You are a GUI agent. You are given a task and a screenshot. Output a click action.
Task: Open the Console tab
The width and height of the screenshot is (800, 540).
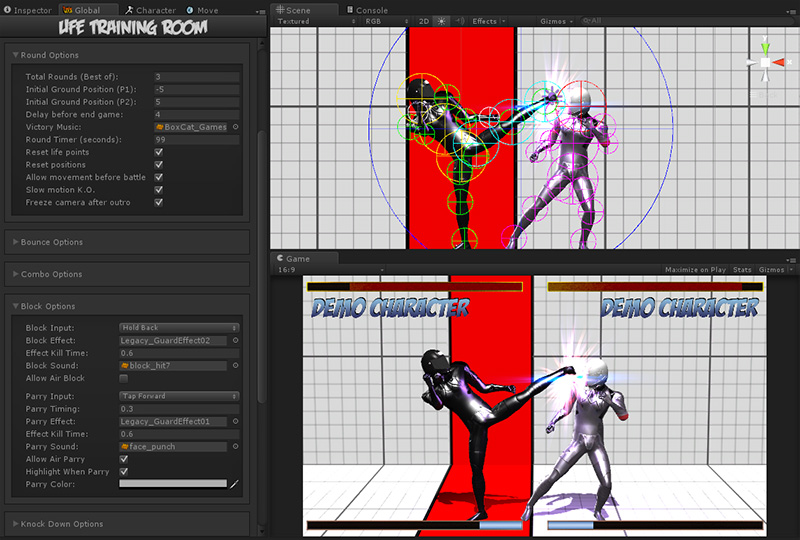pos(367,10)
